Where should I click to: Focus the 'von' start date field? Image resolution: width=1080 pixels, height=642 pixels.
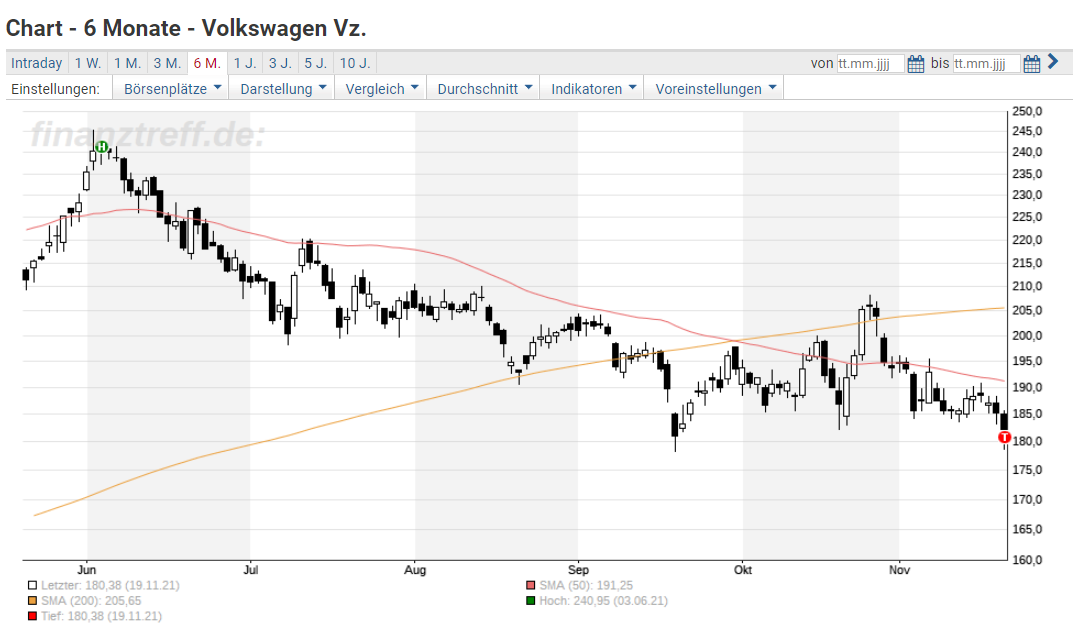coord(870,63)
